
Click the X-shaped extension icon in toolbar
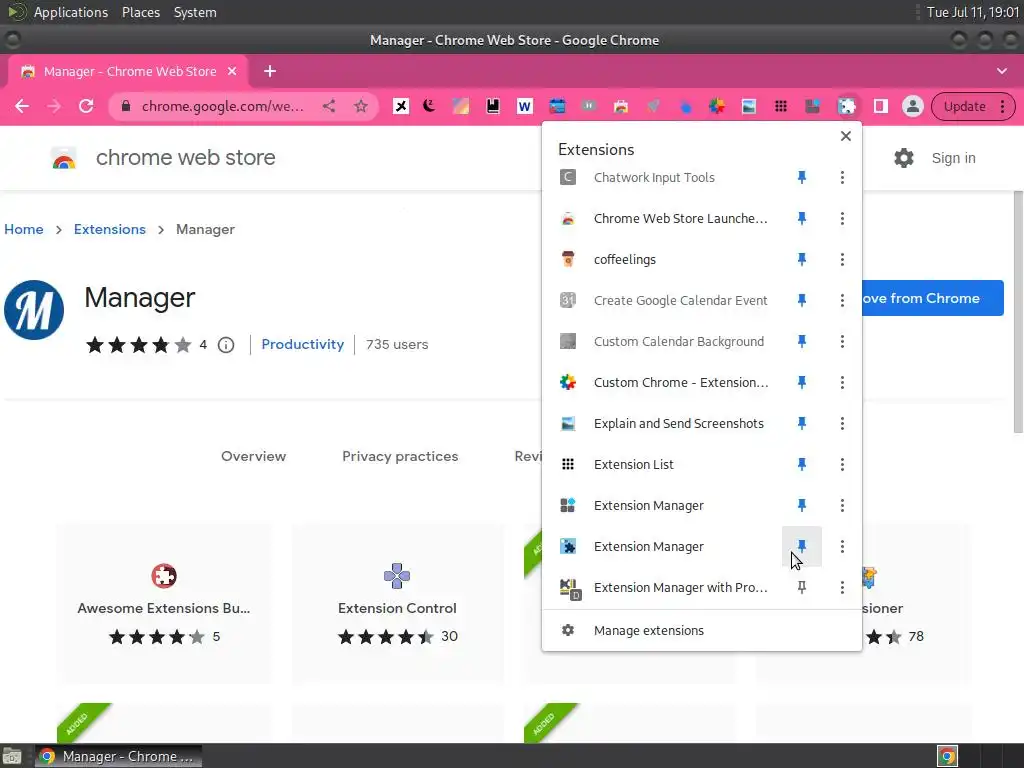[400, 106]
